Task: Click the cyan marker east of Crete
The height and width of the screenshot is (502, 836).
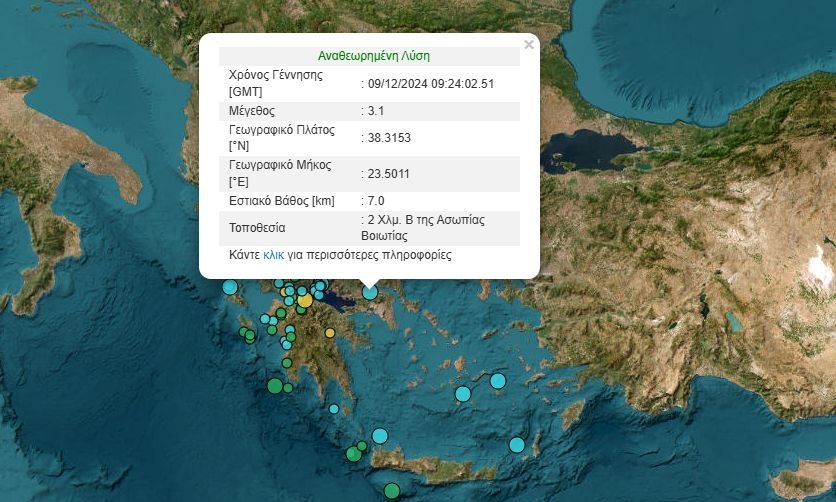Action: tap(516, 444)
